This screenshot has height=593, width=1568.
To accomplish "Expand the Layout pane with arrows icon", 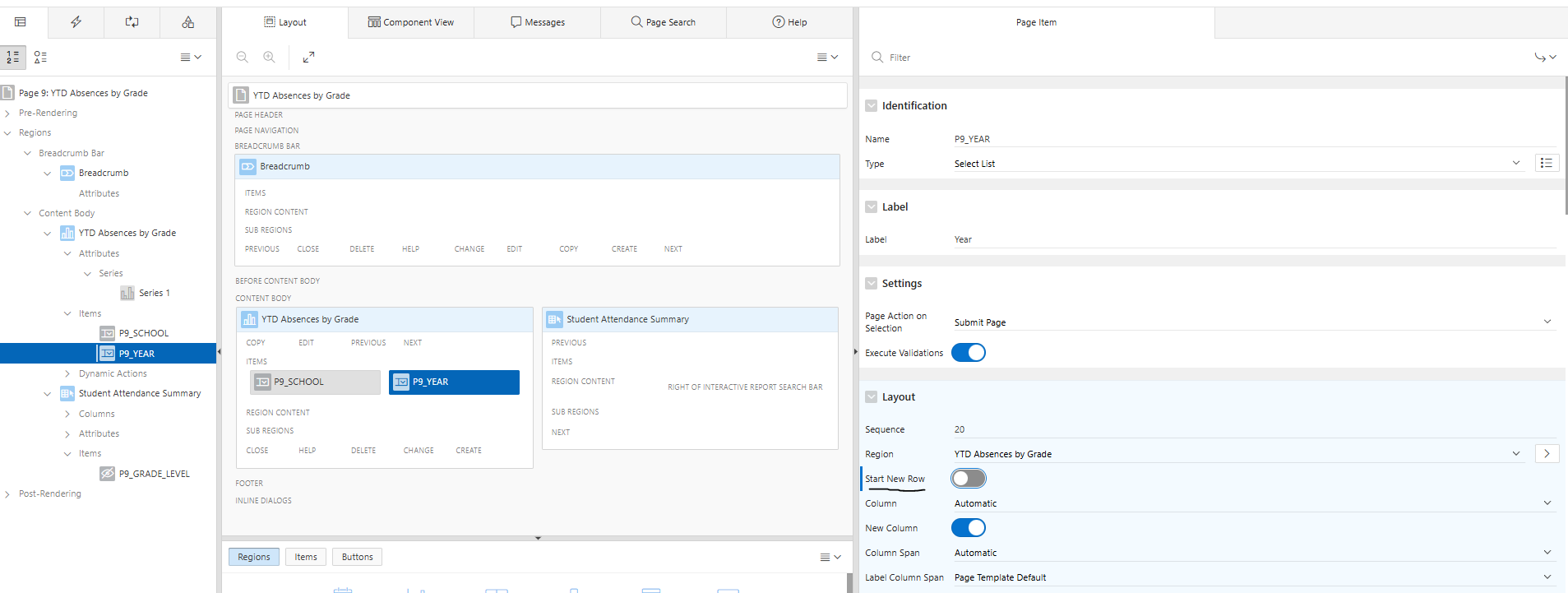I will pyautogui.click(x=308, y=57).
